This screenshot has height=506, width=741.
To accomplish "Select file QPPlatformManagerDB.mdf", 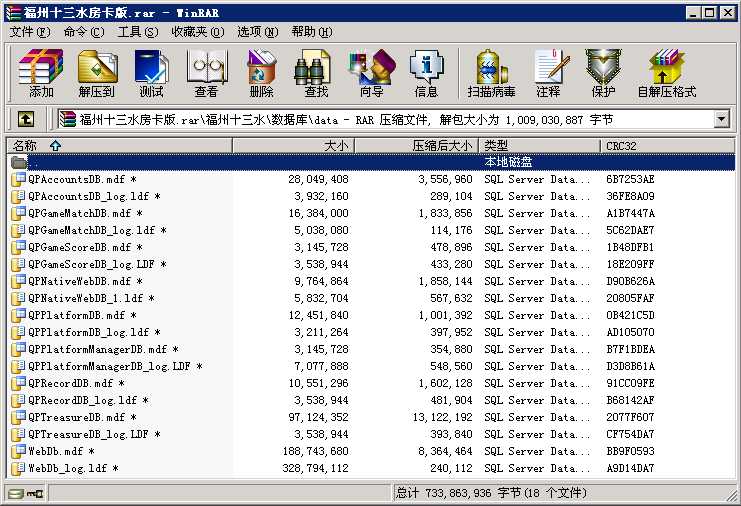I will tap(103, 349).
